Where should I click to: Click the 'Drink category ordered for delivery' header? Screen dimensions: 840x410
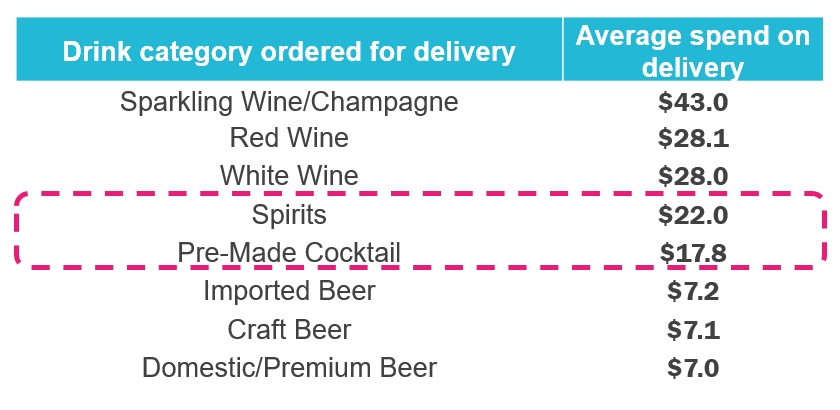tap(289, 52)
